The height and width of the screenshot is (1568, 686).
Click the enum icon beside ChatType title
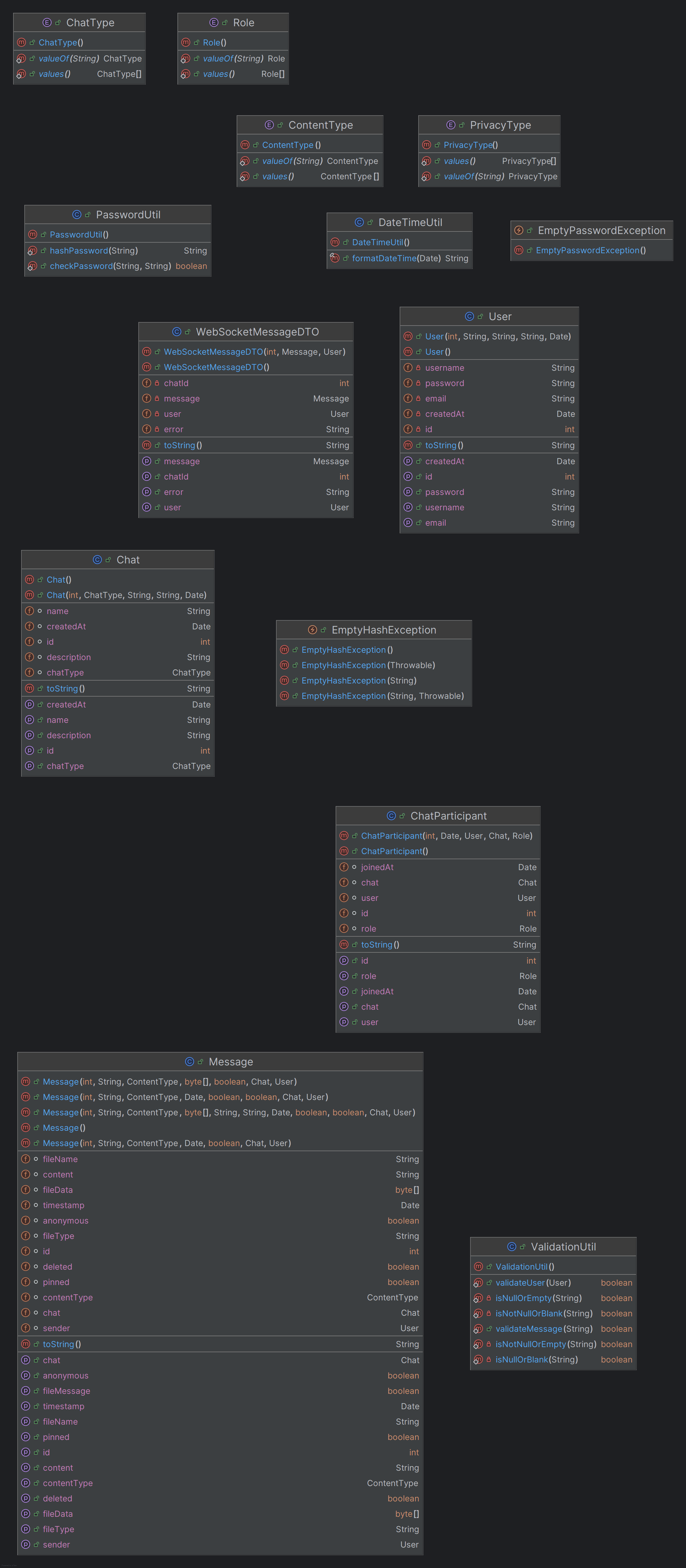pos(47,22)
